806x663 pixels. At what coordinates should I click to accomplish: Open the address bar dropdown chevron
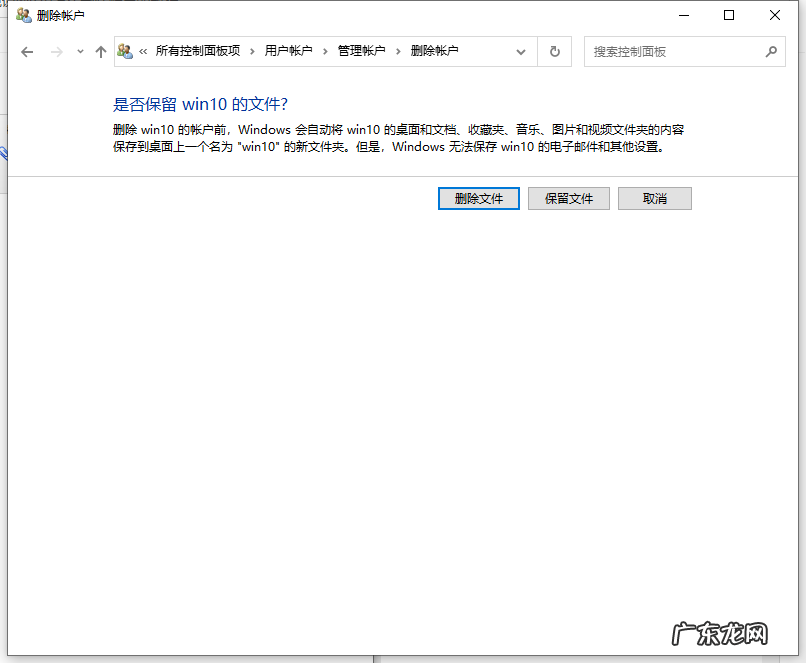pos(520,51)
